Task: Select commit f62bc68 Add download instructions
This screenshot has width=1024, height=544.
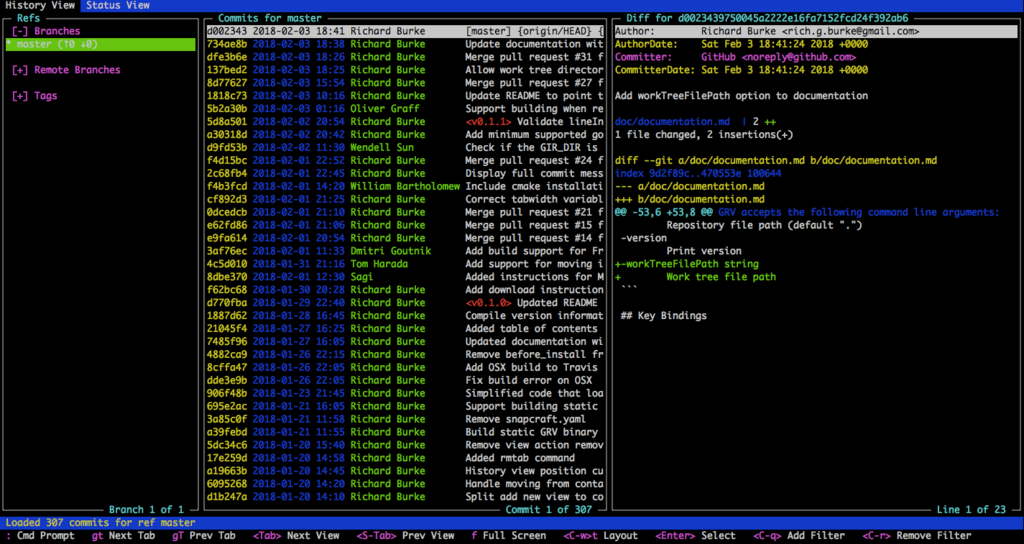Action: click(x=406, y=290)
